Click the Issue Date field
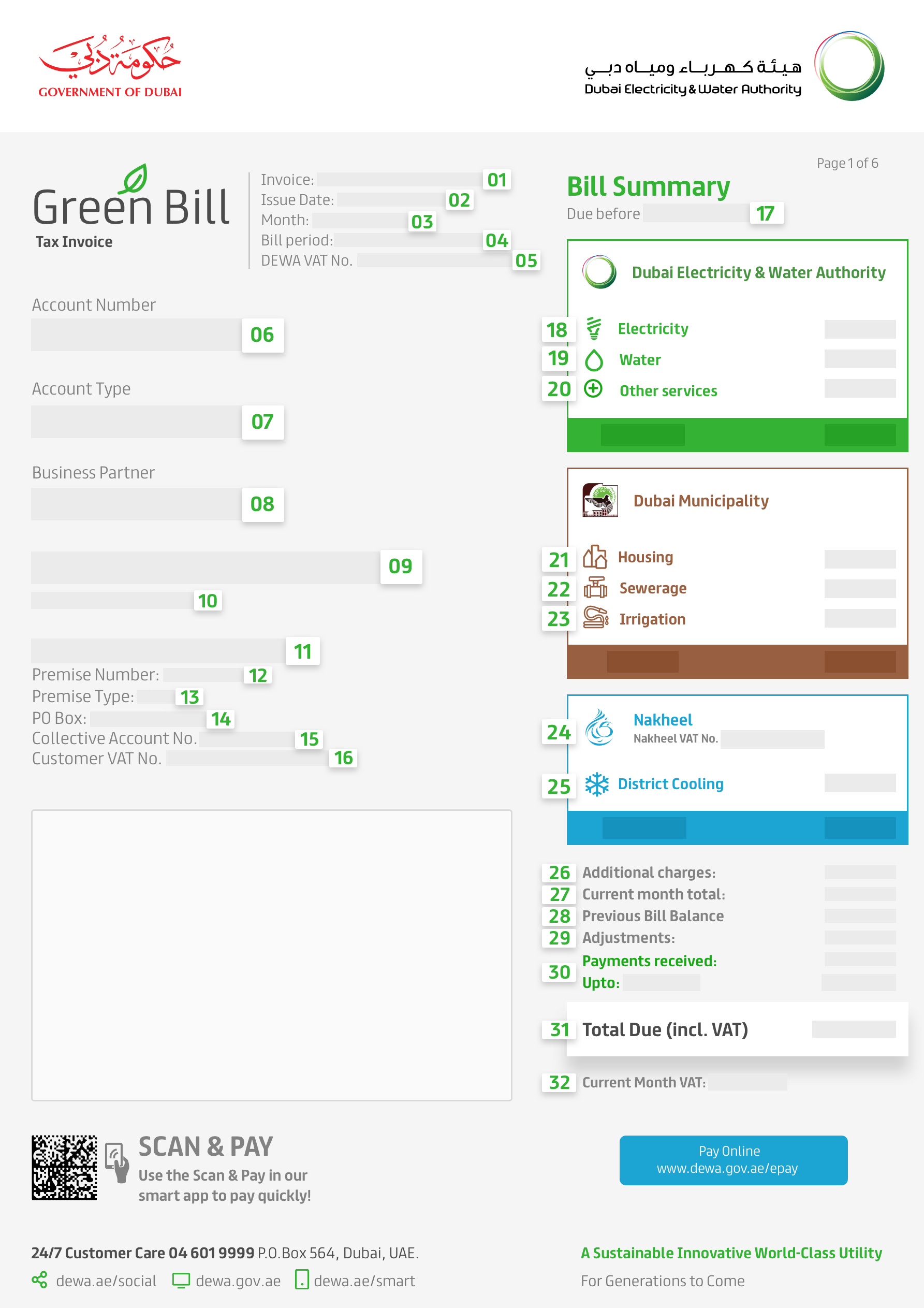 pyautogui.click(x=391, y=199)
